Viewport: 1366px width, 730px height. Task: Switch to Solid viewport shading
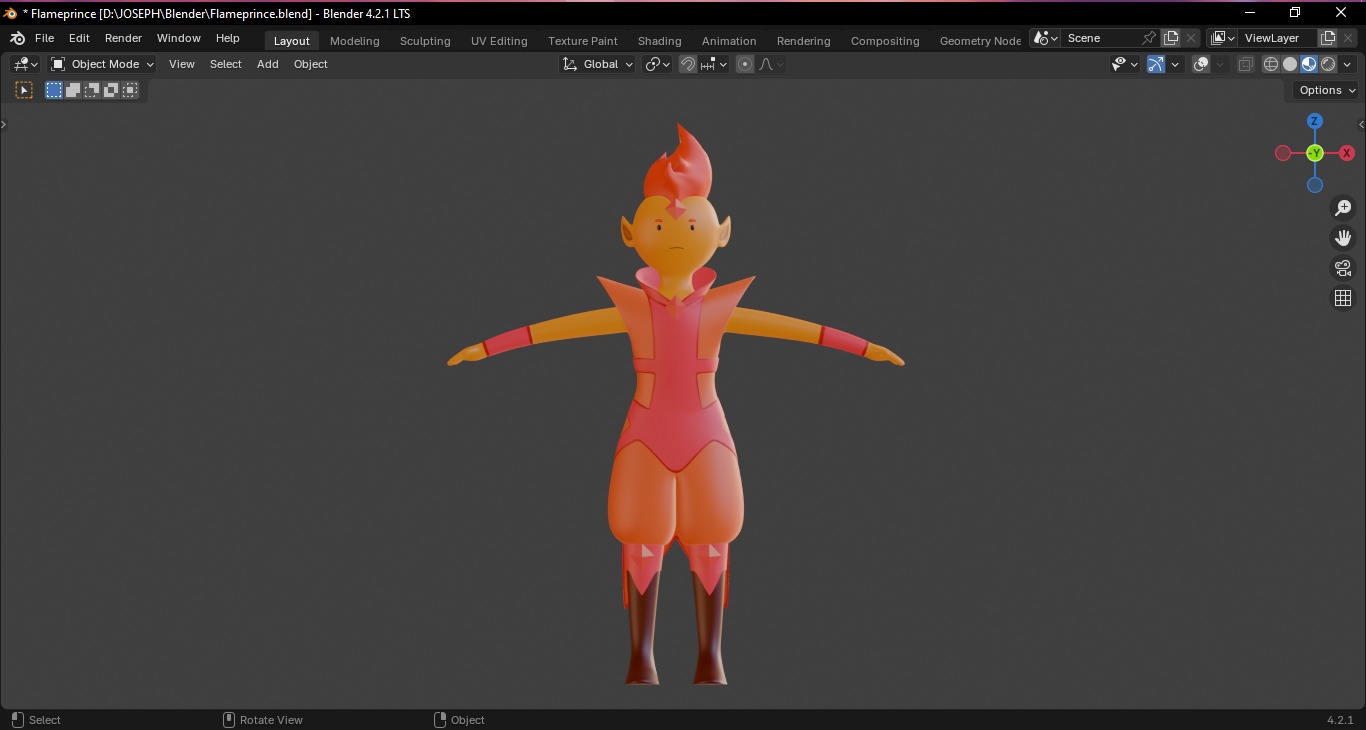coord(1290,64)
